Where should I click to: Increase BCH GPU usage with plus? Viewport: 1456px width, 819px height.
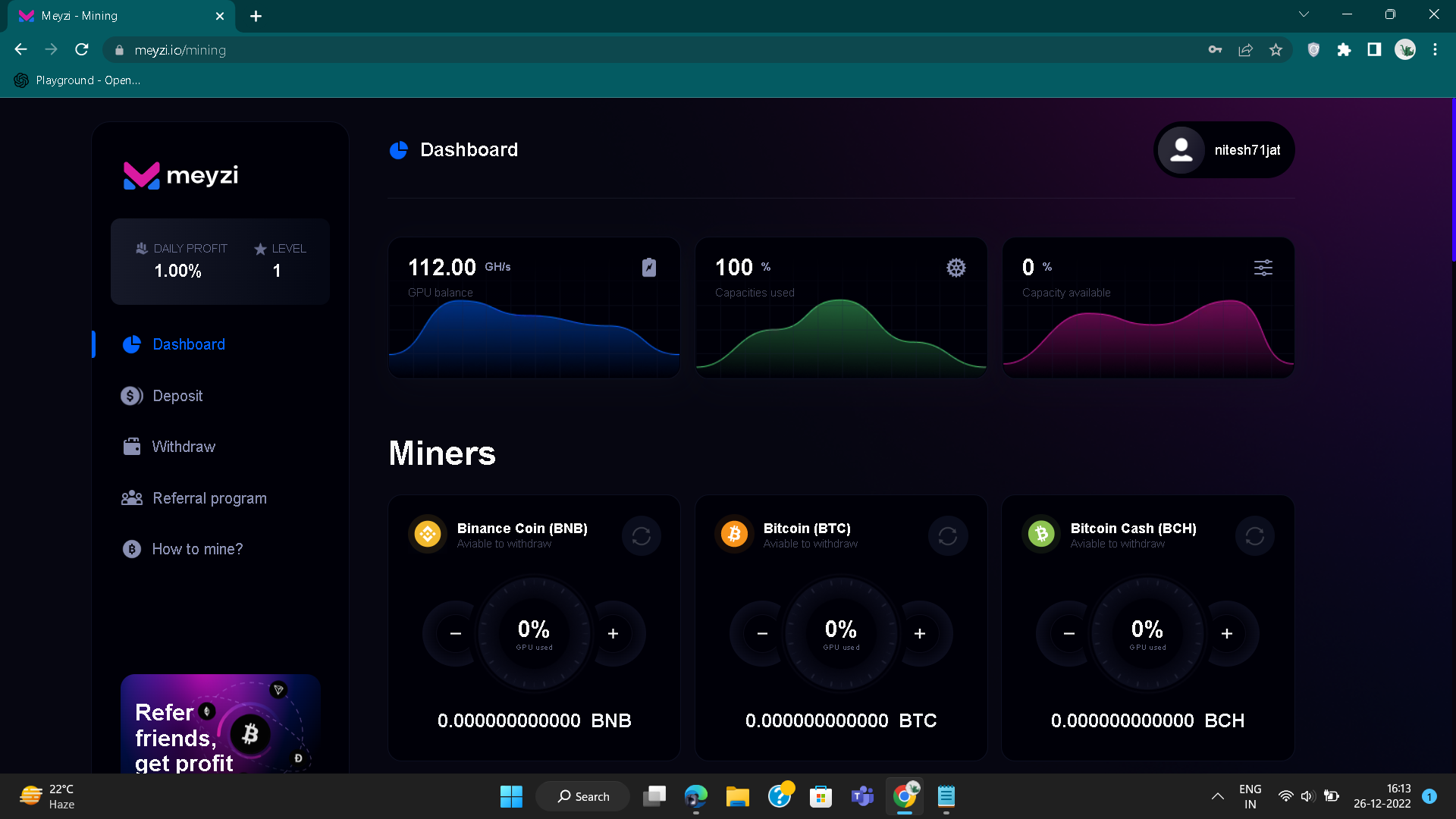[1226, 633]
